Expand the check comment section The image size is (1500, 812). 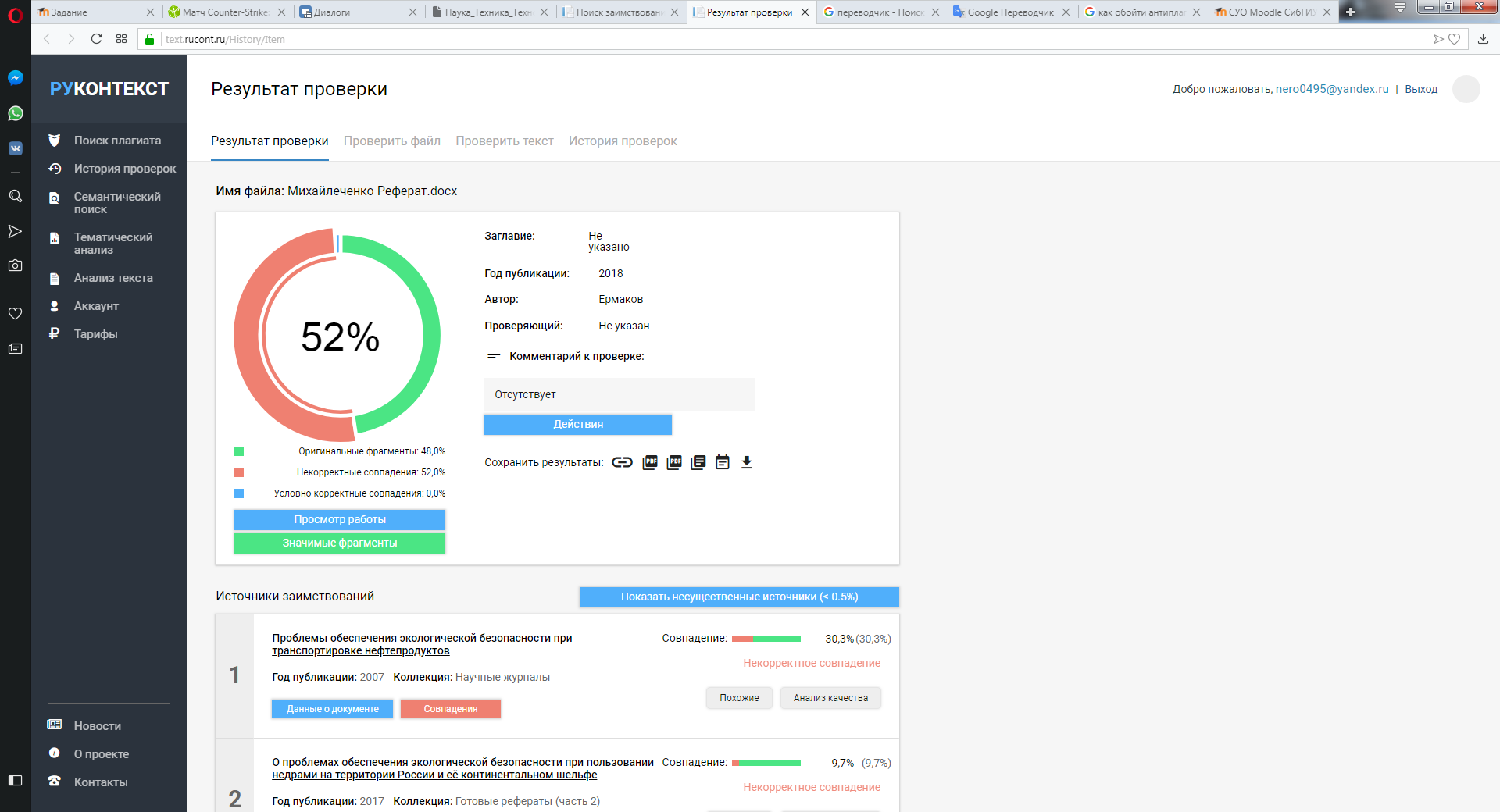pos(493,356)
